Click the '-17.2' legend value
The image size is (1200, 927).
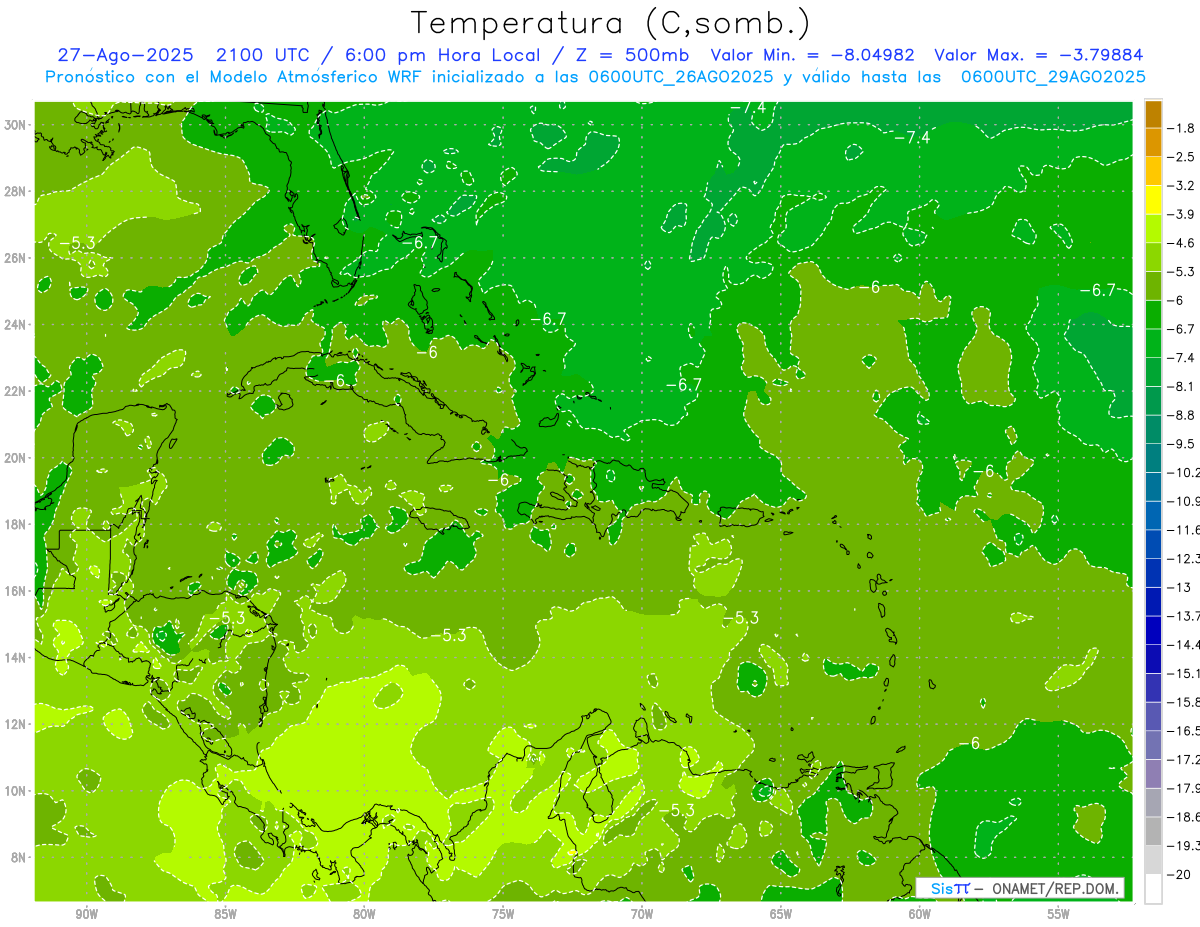point(1184,759)
